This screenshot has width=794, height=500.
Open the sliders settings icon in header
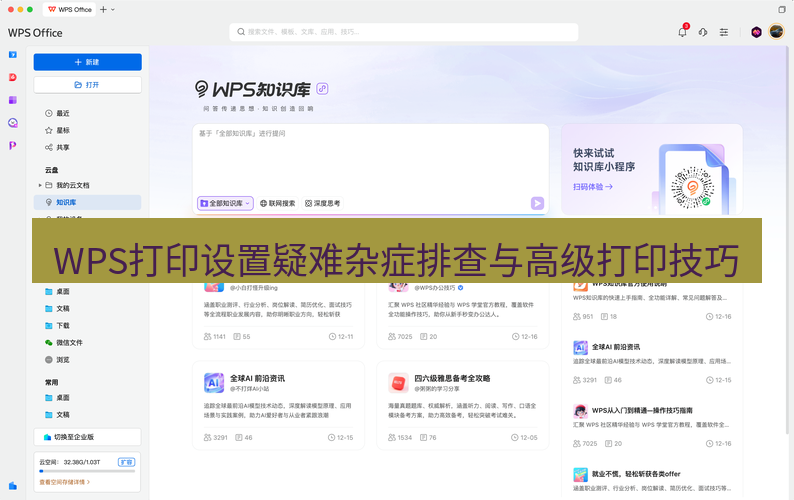pyautogui.click(x=724, y=32)
